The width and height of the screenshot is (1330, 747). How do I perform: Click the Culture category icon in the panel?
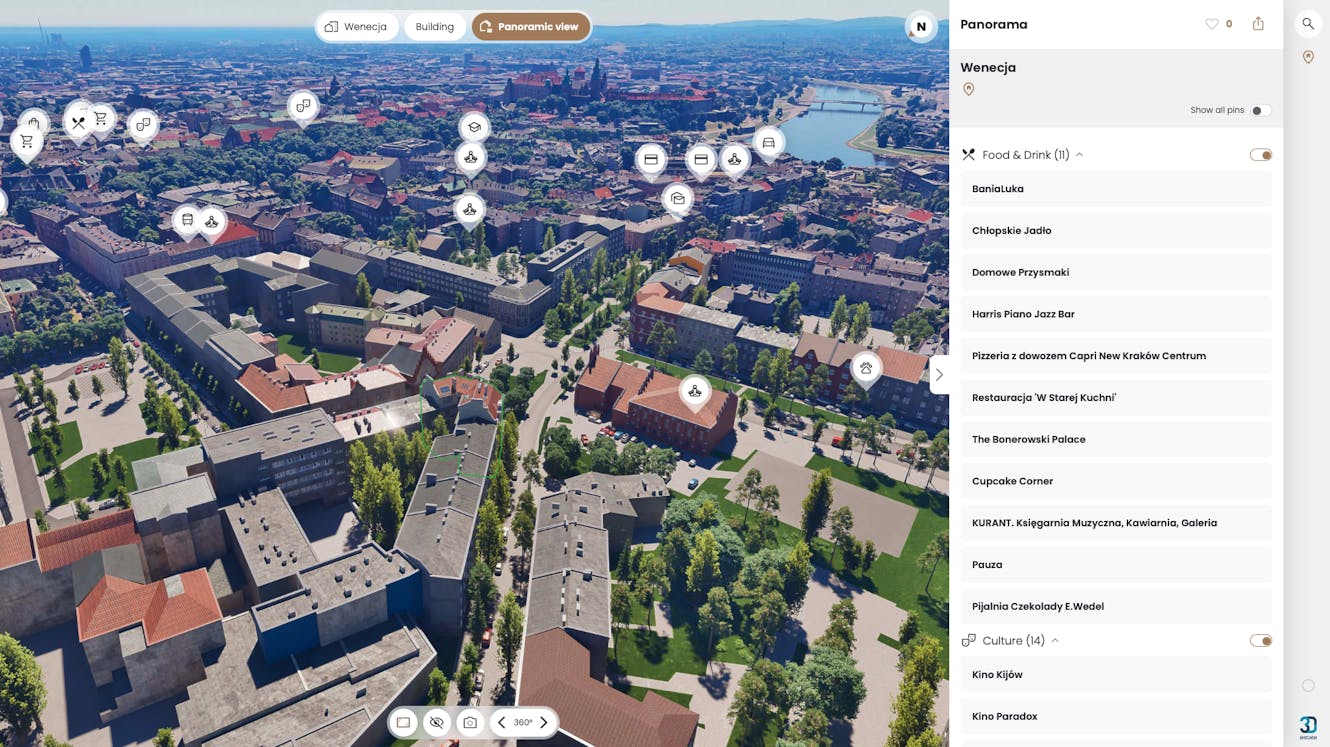click(x=967, y=639)
